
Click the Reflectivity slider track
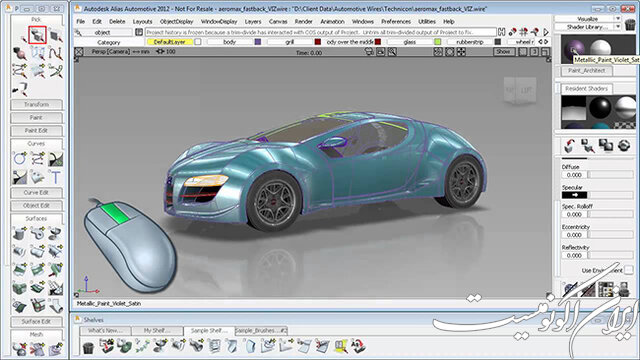click(611, 255)
